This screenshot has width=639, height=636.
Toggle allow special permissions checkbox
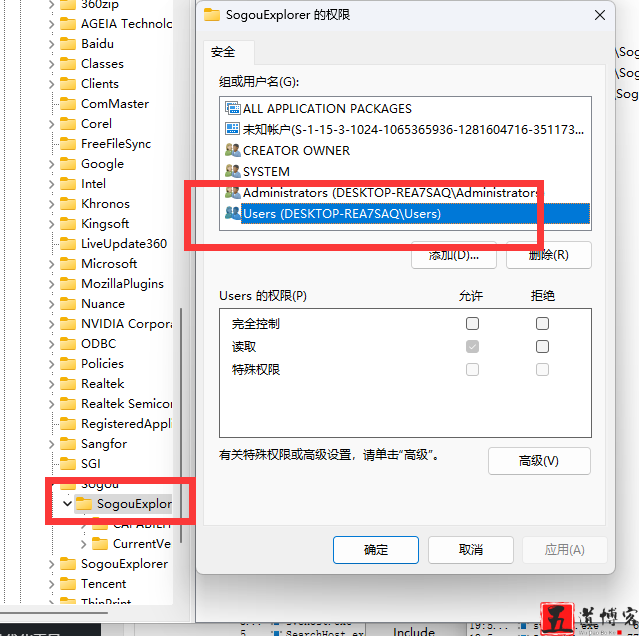472,370
